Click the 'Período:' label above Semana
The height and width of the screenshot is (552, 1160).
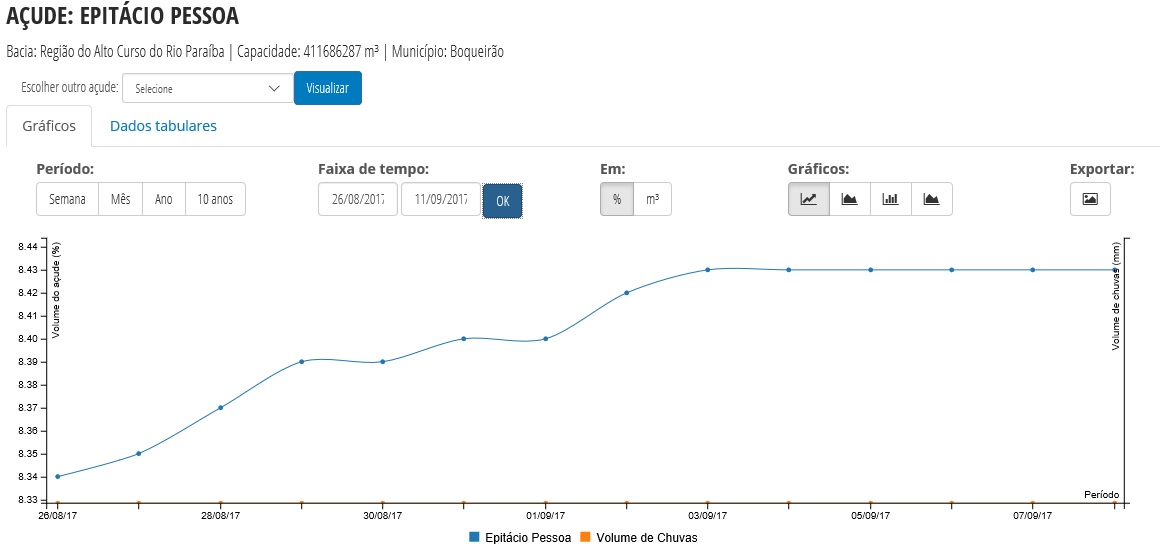point(65,169)
